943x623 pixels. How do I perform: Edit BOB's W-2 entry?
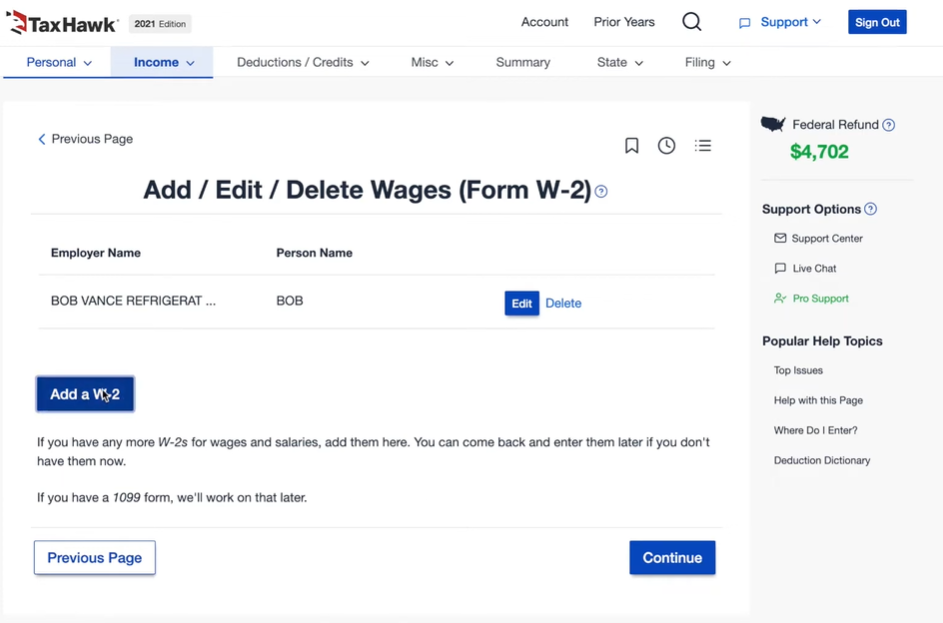(521, 302)
